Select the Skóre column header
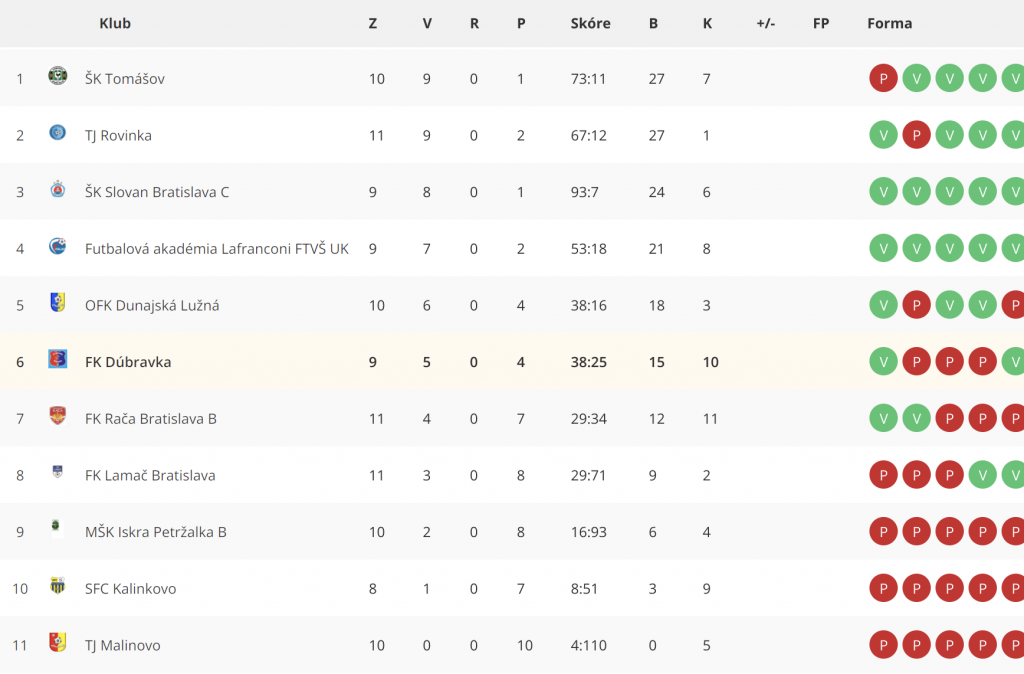1024x674 pixels. [590, 24]
